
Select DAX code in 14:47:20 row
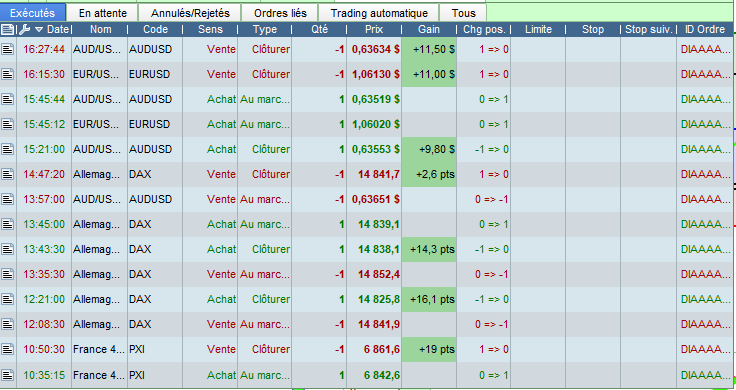pos(140,174)
